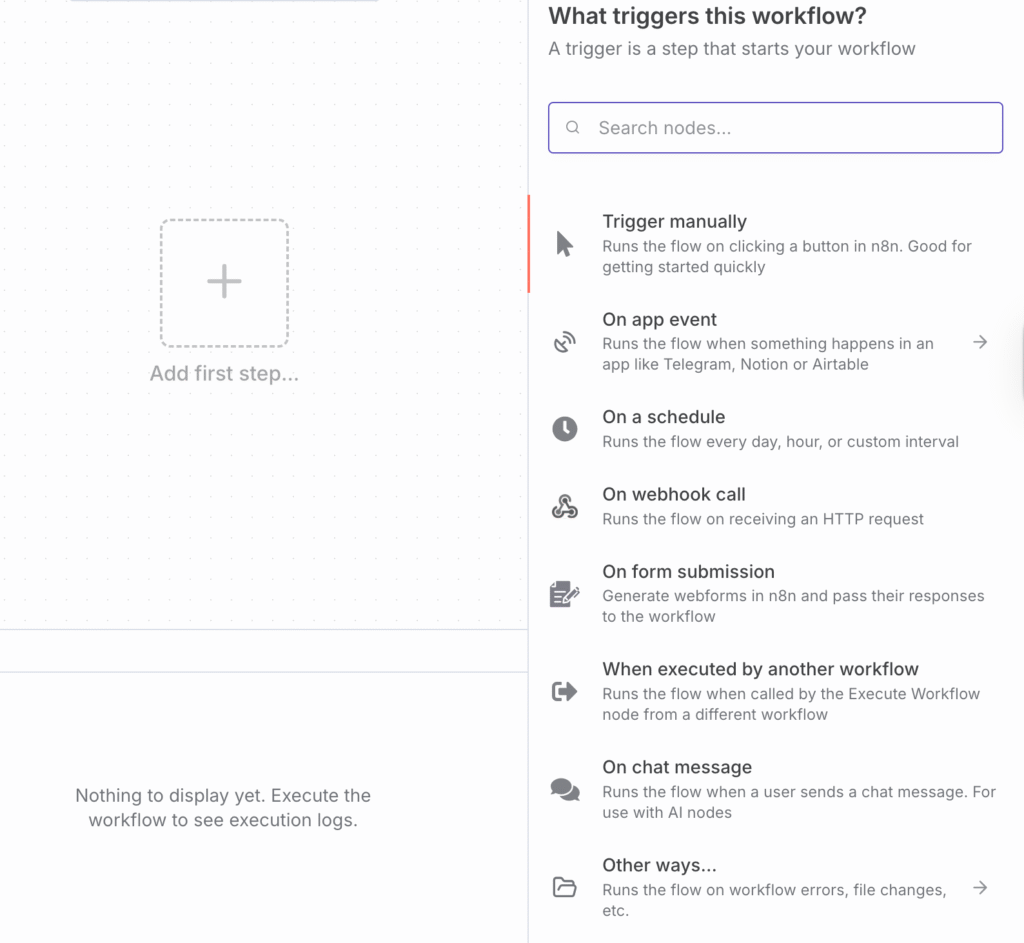
Task: Click the folder icon for Other ways
Action: pos(565,887)
